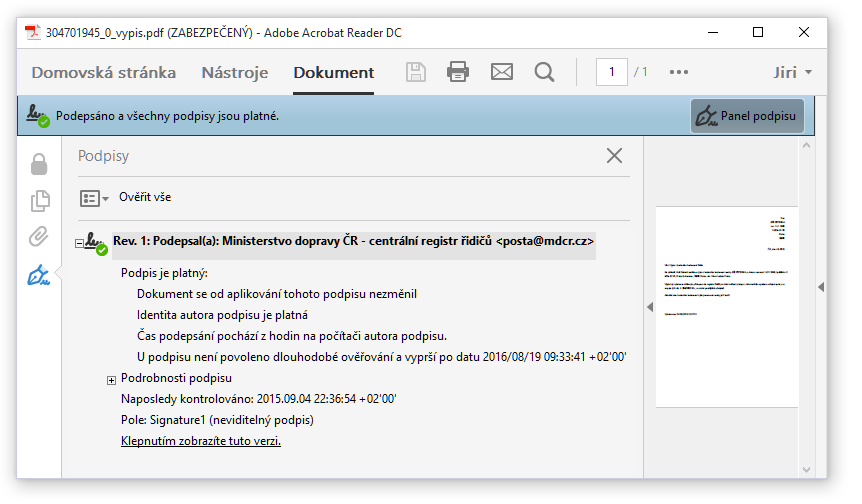Switch to the Nástroje tab
862x504 pixels.
(x=235, y=72)
